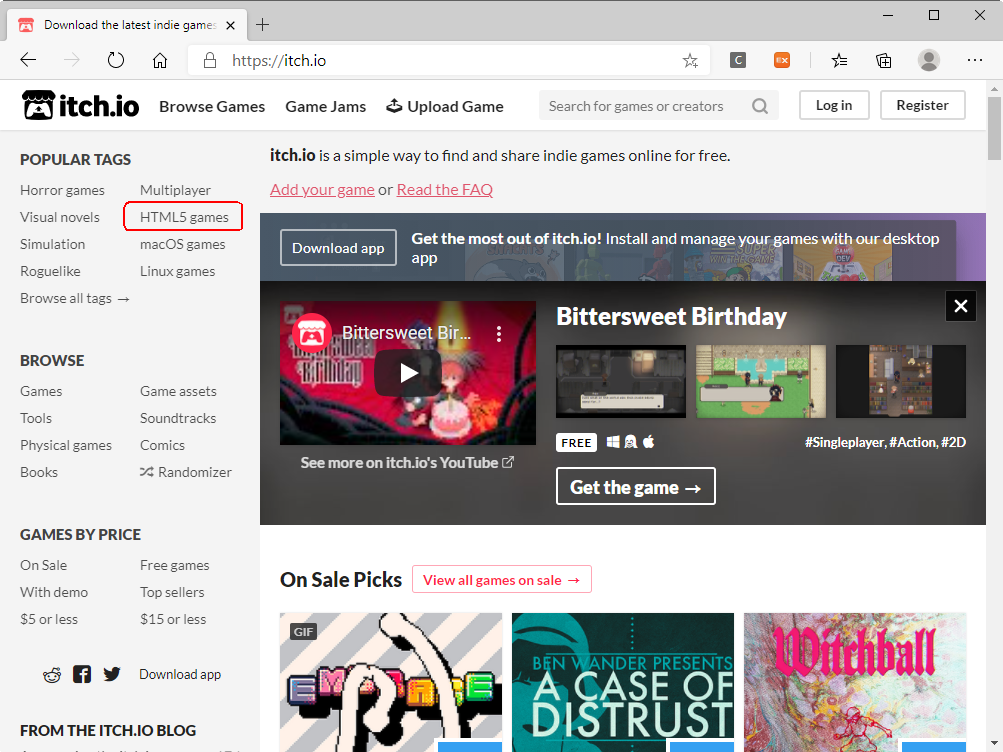
Task: Open the GIF game cover on sale
Action: tap(391, 682)
